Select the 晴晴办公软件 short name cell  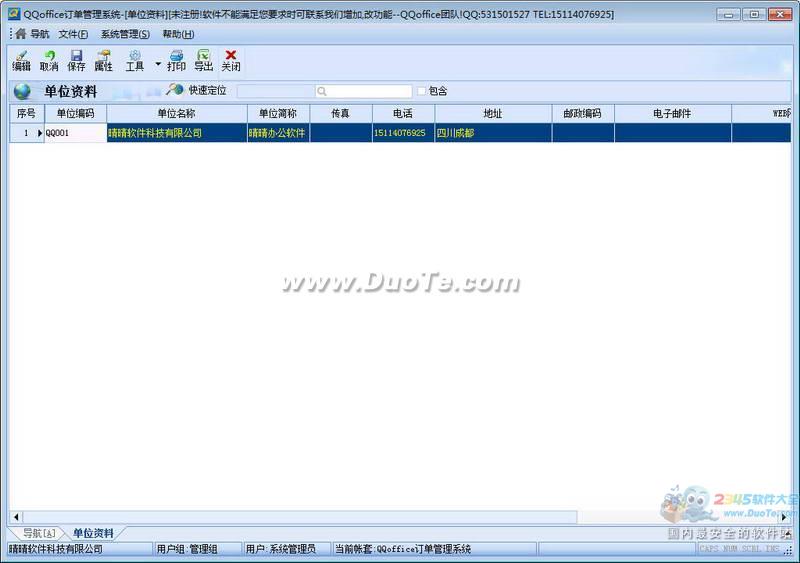point(278,133)
